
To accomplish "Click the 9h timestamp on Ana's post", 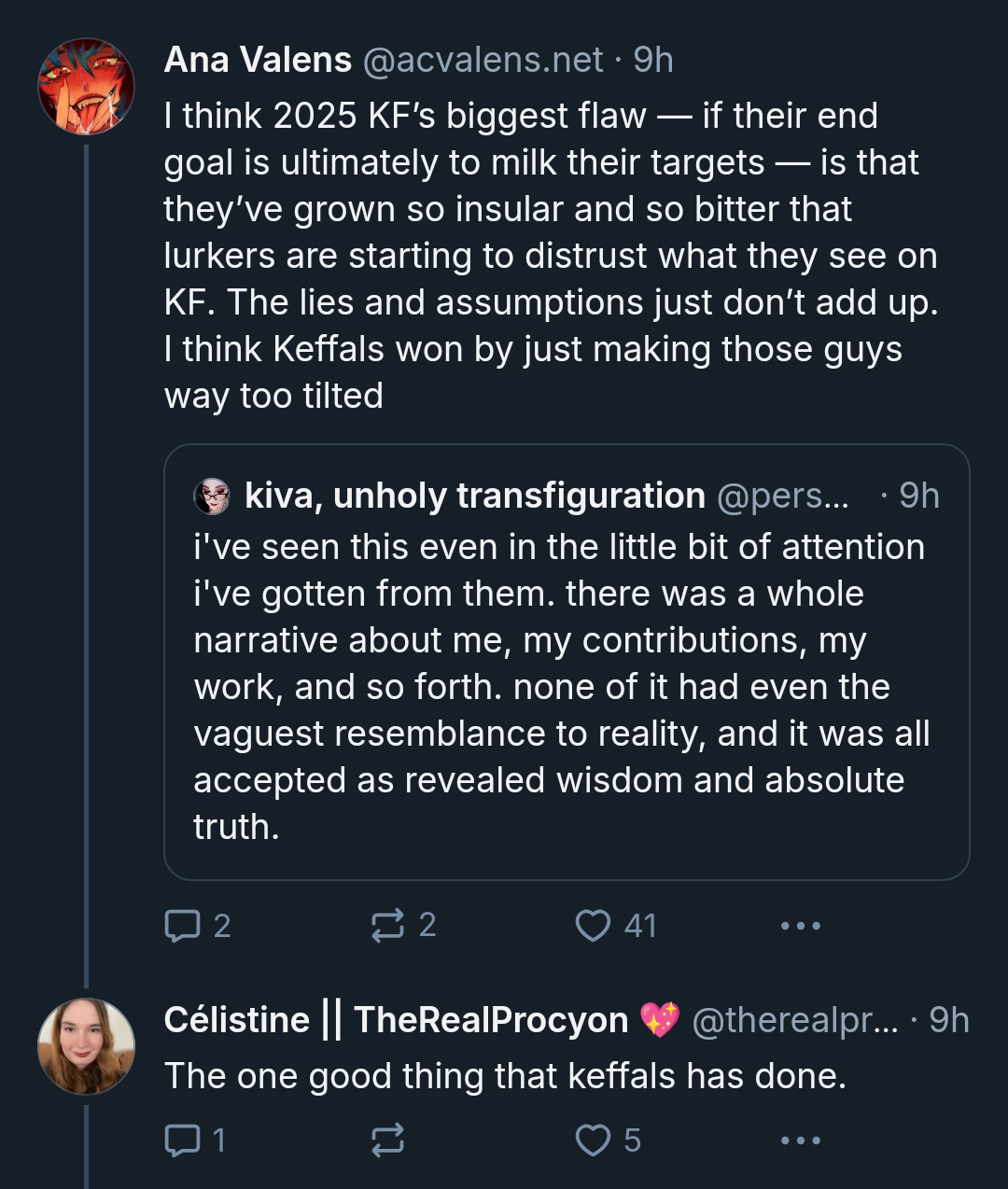I will point(653,60).
